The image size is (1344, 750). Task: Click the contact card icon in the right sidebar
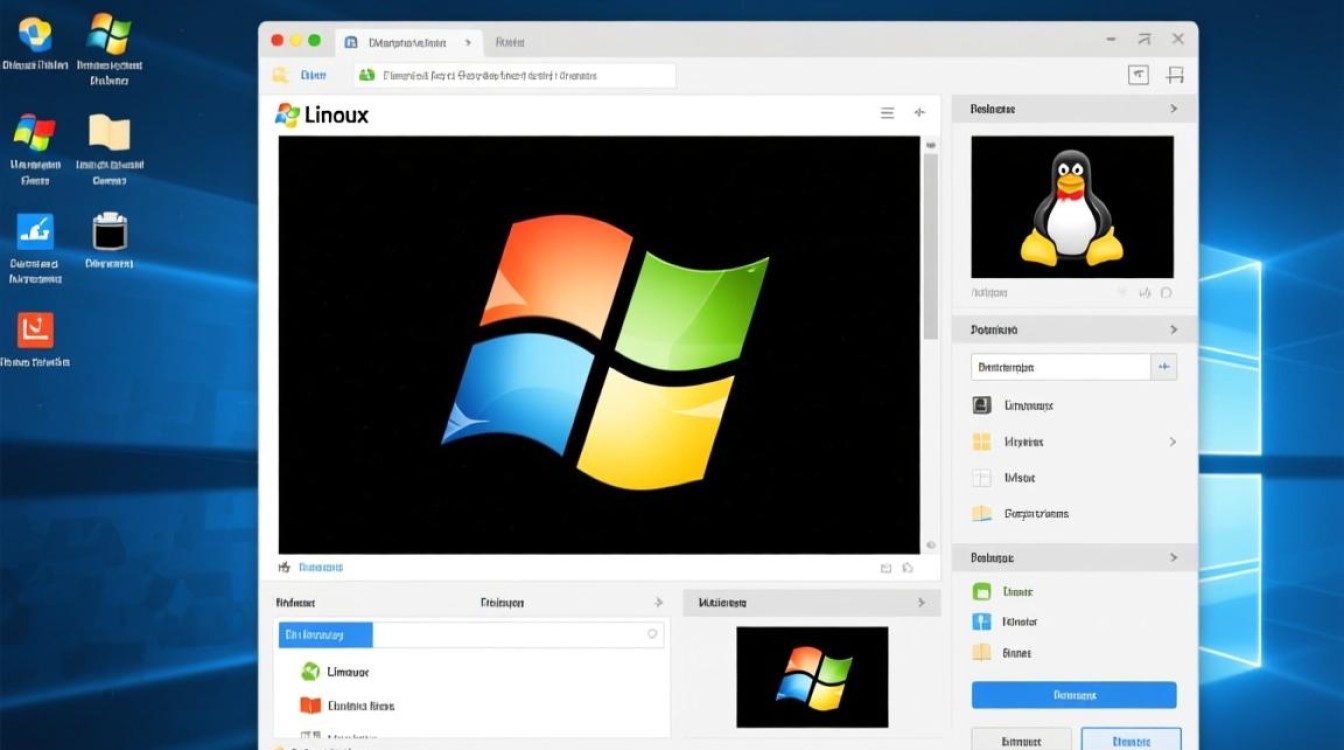click(983, 405)
